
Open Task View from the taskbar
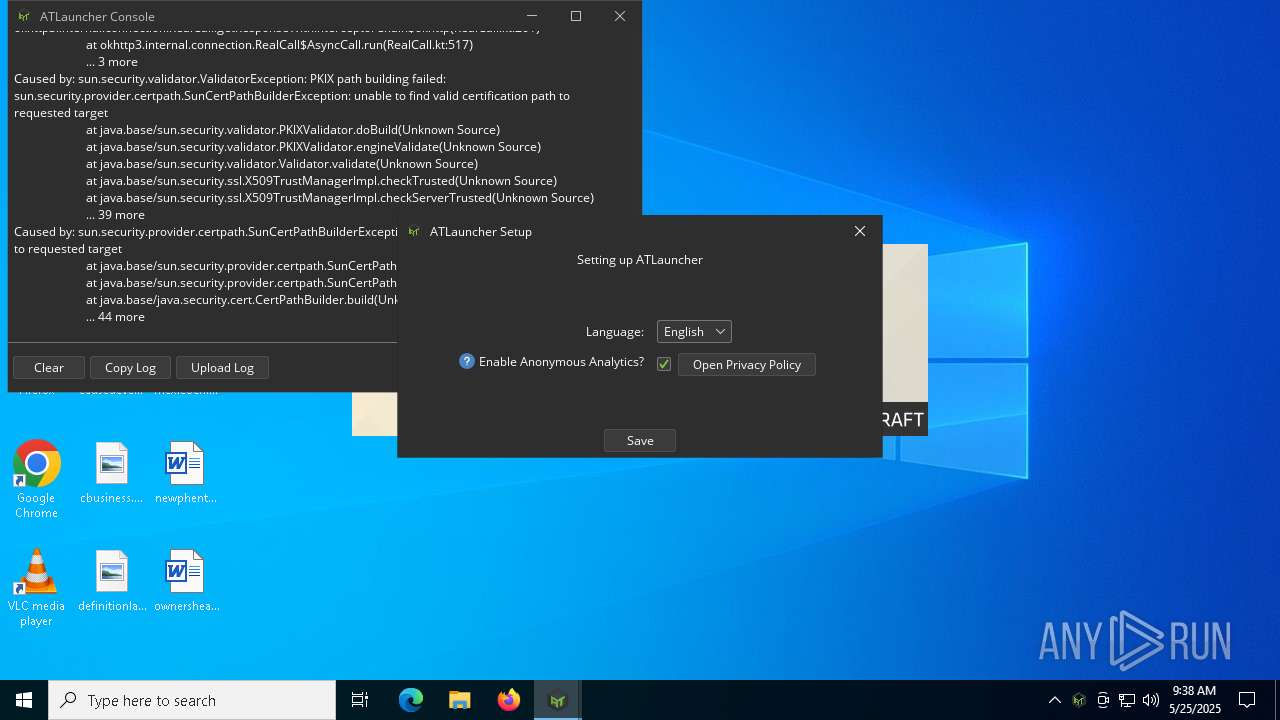[360, 700]
